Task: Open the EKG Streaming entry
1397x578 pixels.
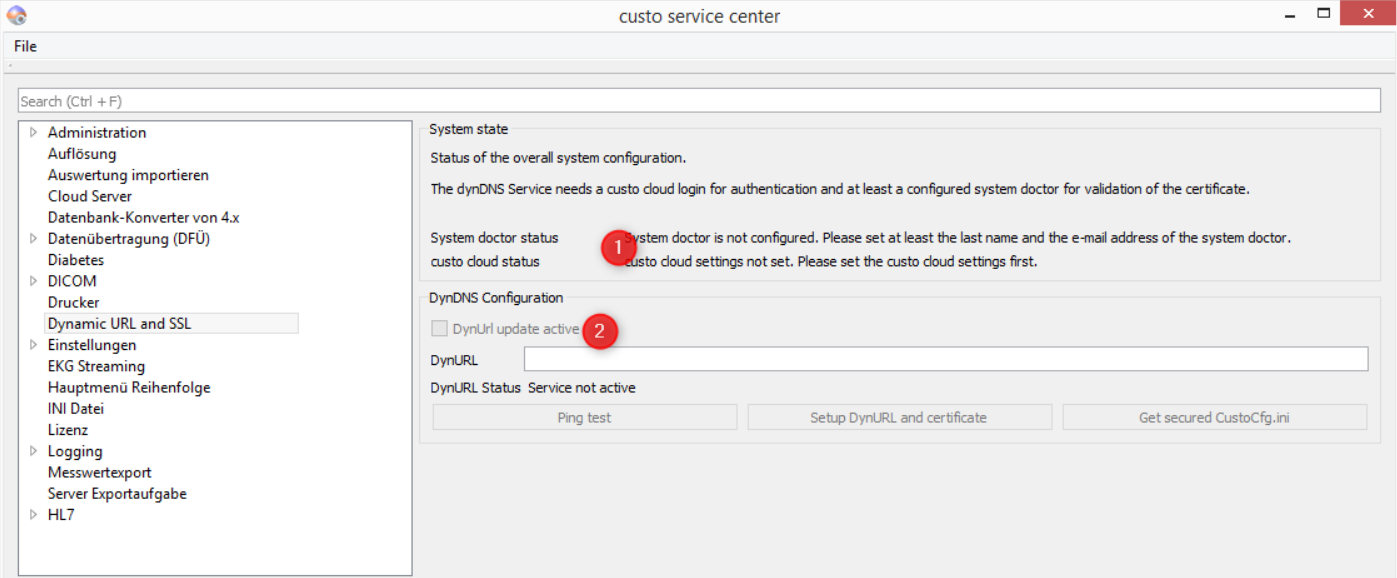Action: pos(96,366)
